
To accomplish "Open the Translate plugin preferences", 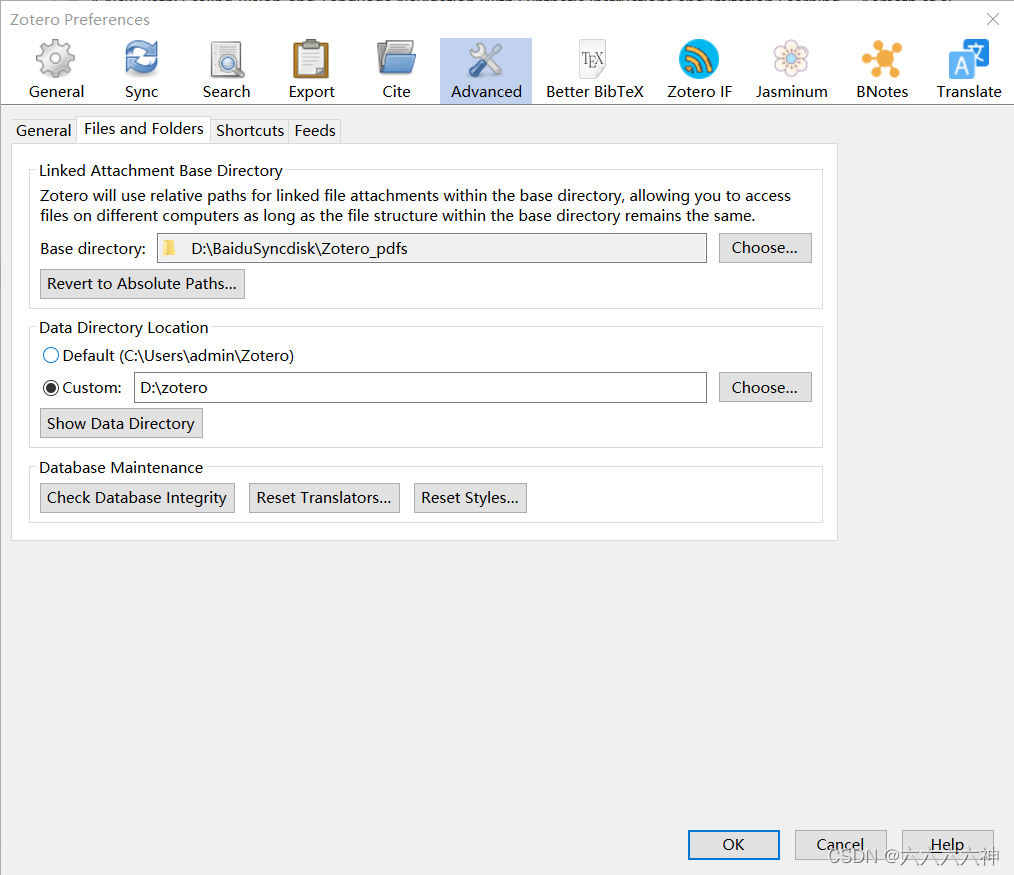I will (969, 70).
